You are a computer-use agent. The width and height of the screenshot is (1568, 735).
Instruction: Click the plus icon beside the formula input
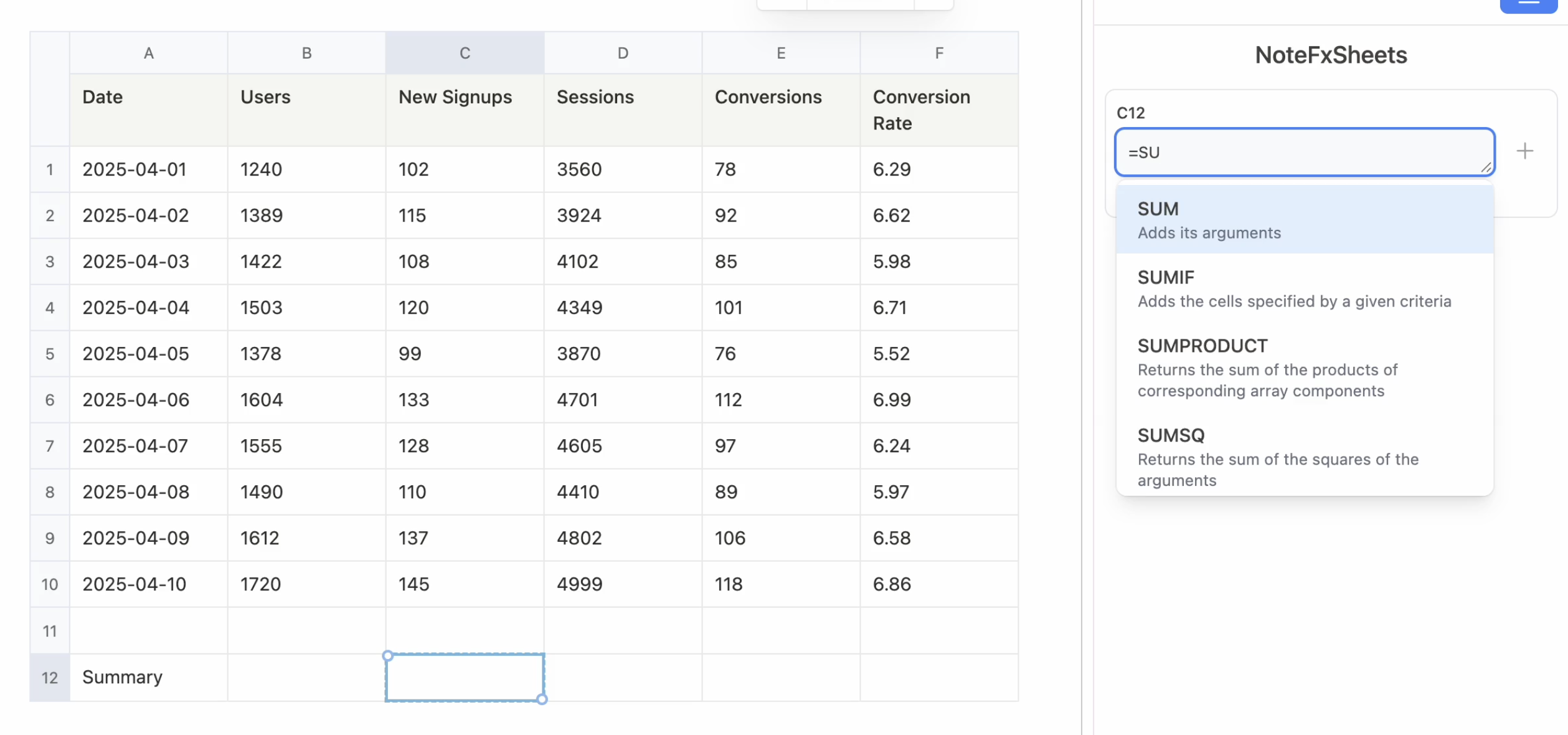1525,151
